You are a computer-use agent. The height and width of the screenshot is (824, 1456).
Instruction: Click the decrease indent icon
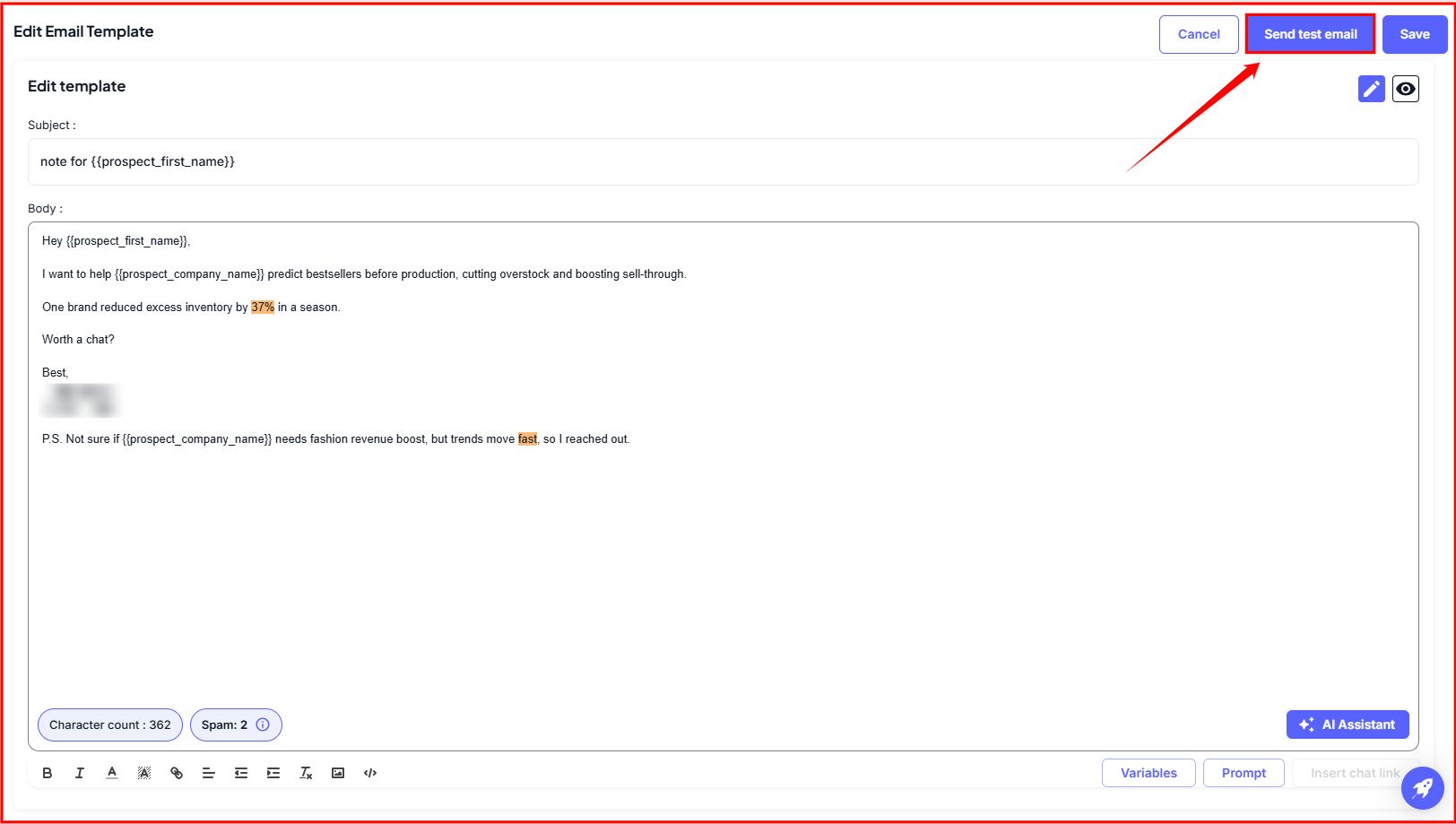[241, 773]
